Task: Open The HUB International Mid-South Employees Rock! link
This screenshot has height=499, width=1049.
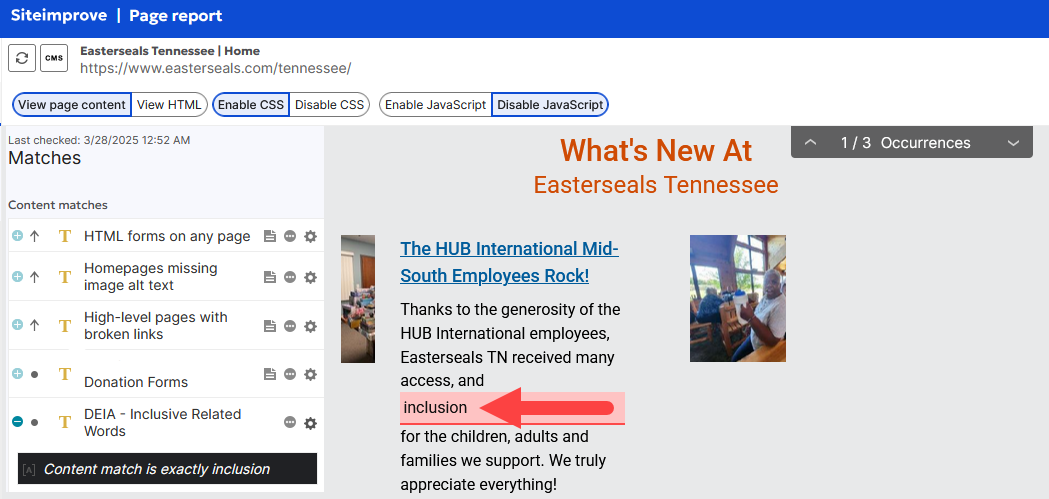Action: (509, 262)
